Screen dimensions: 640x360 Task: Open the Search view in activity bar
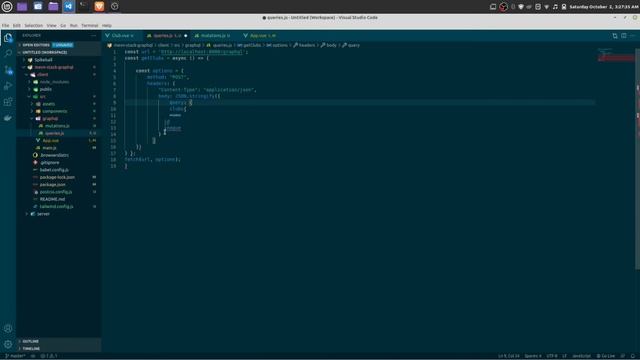pyautogui.click(x=8, y=53)
